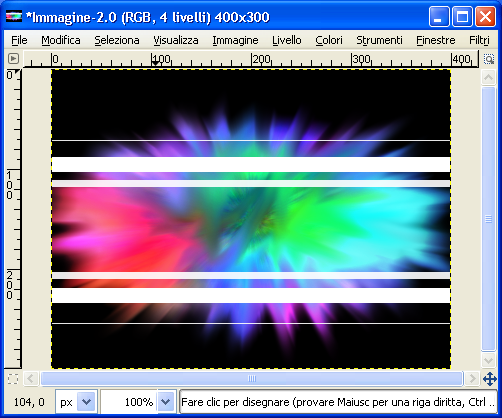Expand the 100% zoom dropdown arrow
The width and height of the screenshot is (502, 418).
[166, 402]
